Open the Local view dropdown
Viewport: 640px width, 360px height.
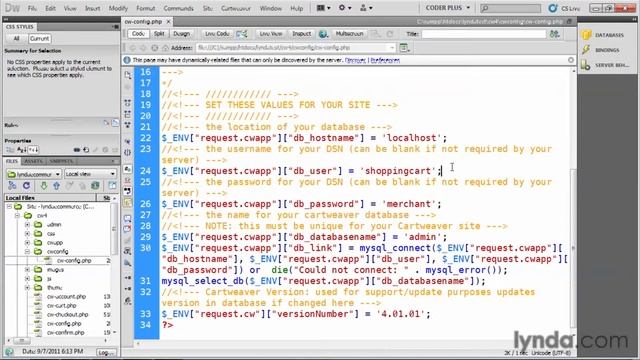(x=90, y=174)
